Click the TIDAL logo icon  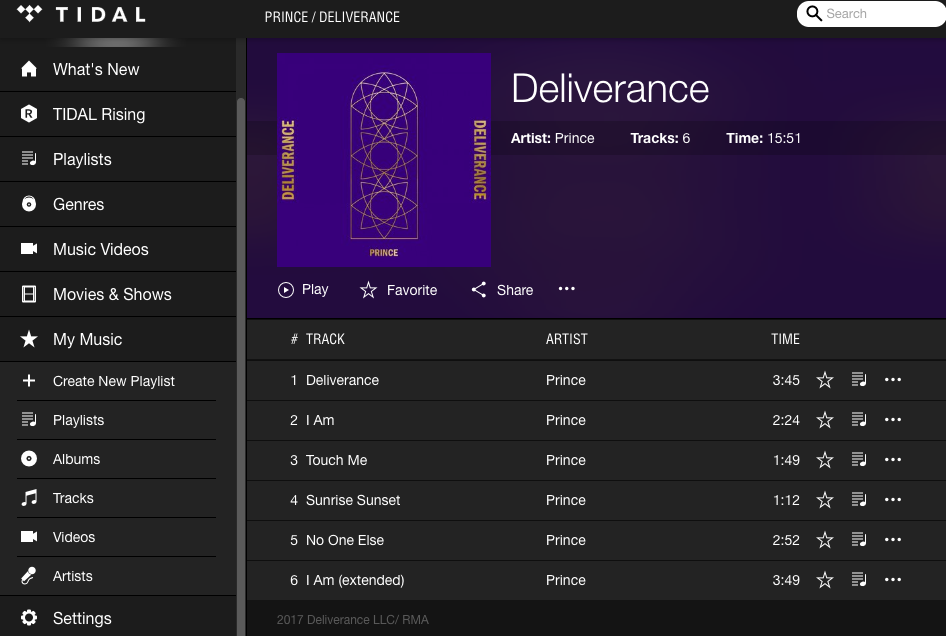30,14
